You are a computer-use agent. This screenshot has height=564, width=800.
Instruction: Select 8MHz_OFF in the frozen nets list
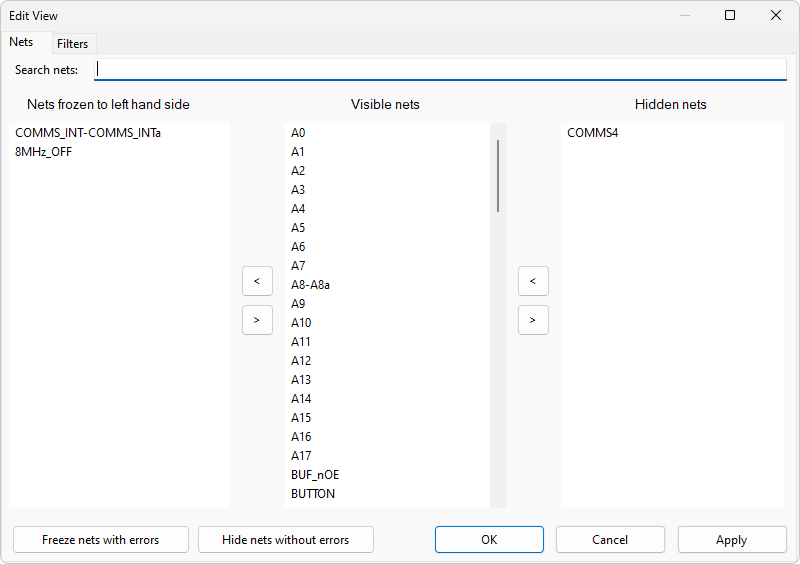(44, 152)
